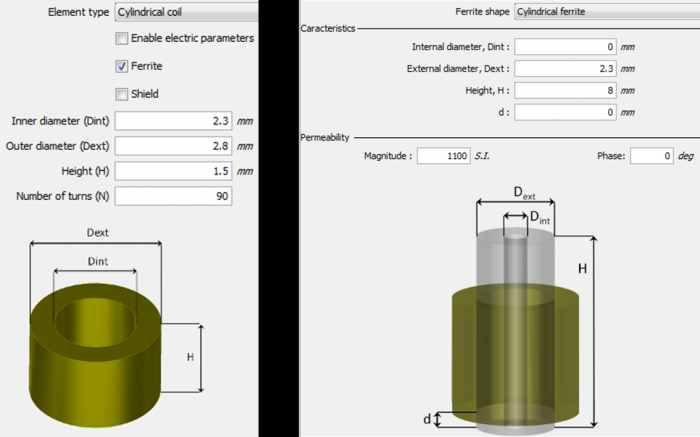The image size is (700, 437).
Task: Focus the Number of turns (N) field
Action: coord(173,196)
